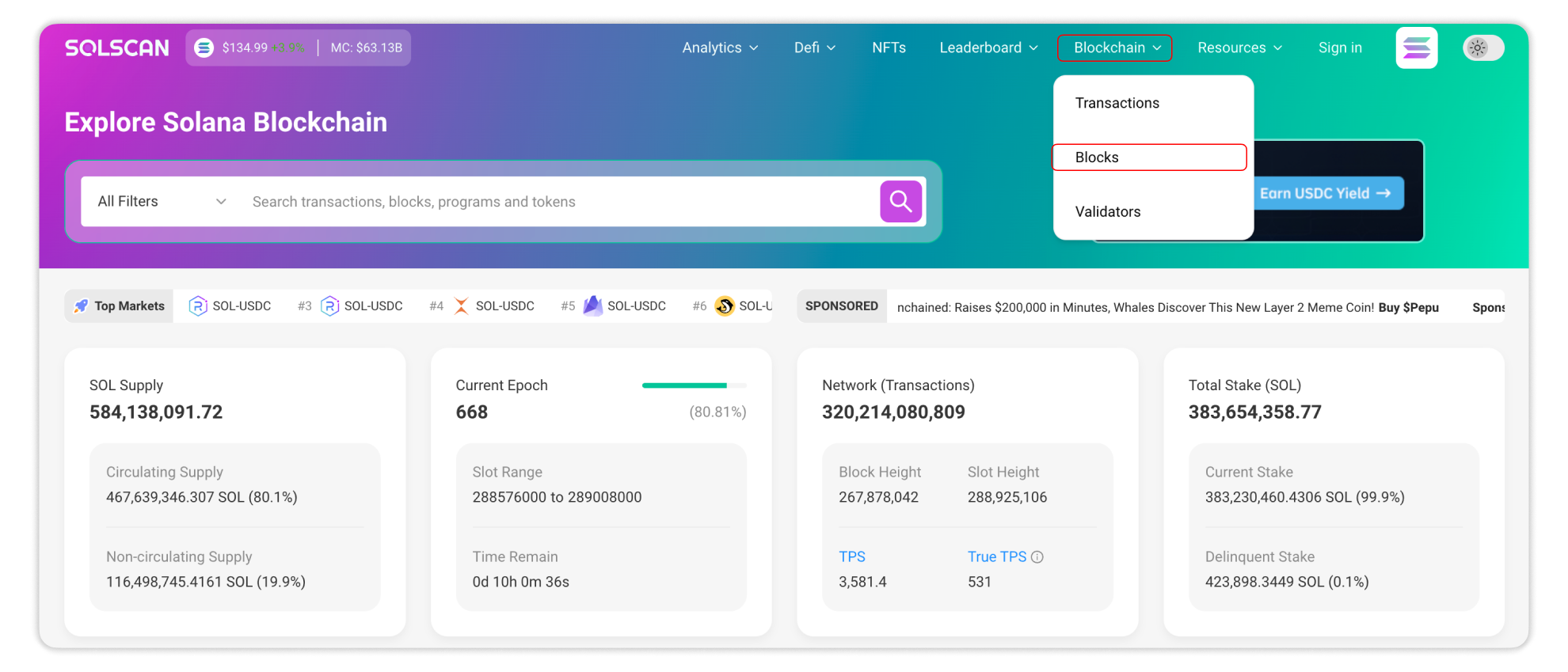This screenshot has width=1568, height=672.
Task: Select Blocks from Blockchain menu
Action: 1149,158
